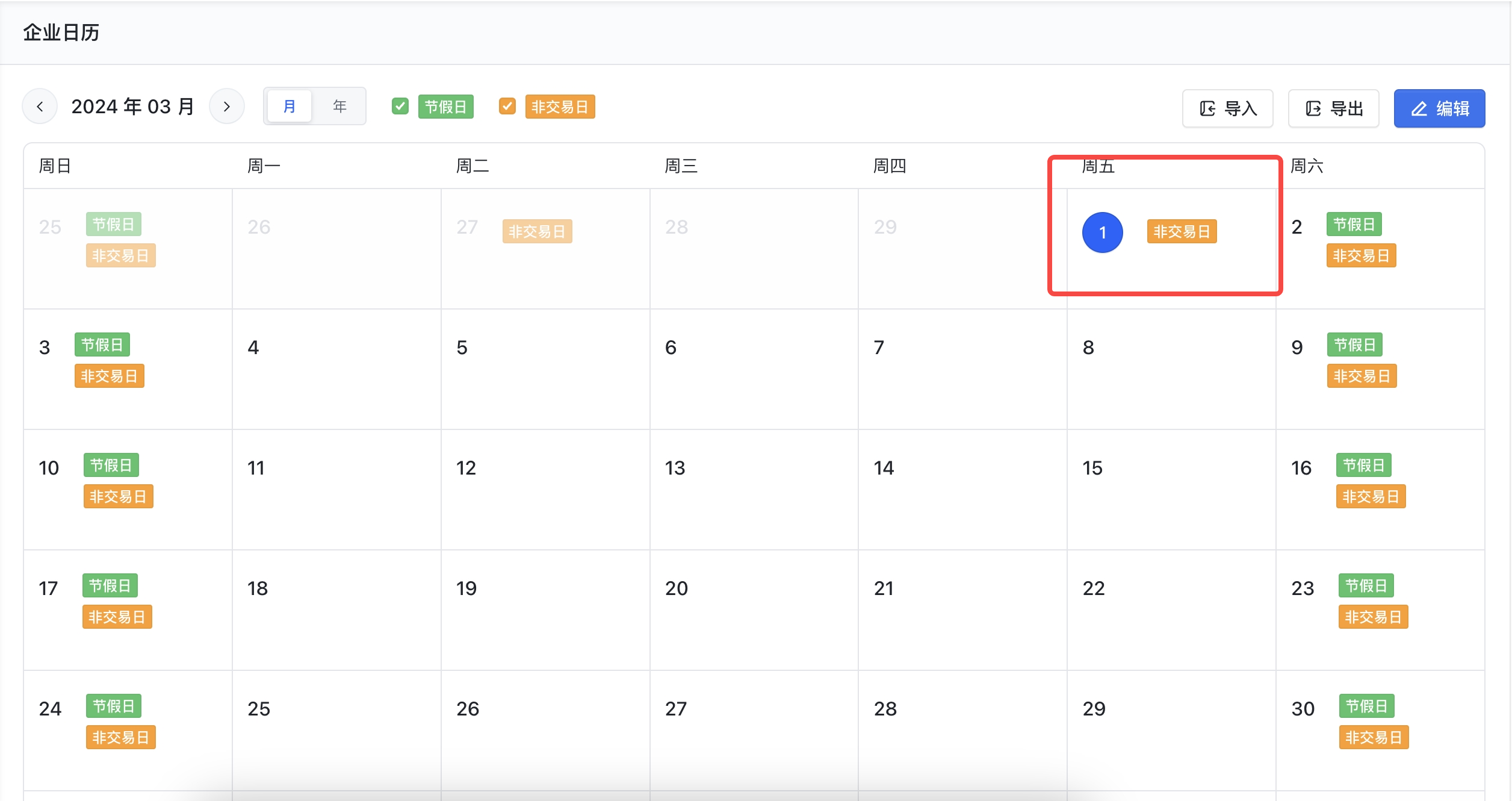Click 节假日 tag on March 3
Screen dimensions: 1512x801
(102, 345)
